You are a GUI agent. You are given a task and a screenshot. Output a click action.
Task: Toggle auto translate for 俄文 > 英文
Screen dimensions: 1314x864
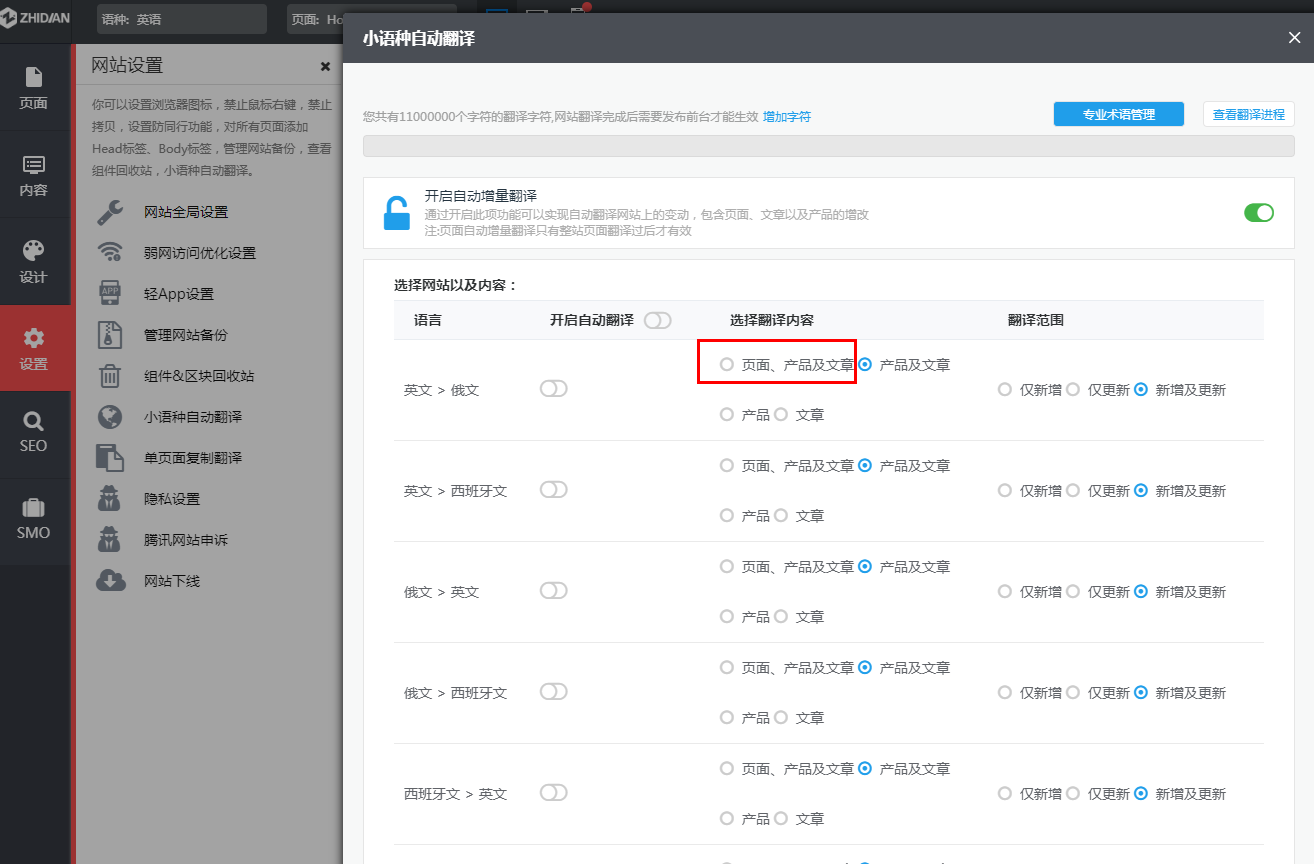(x=553, y=590)
